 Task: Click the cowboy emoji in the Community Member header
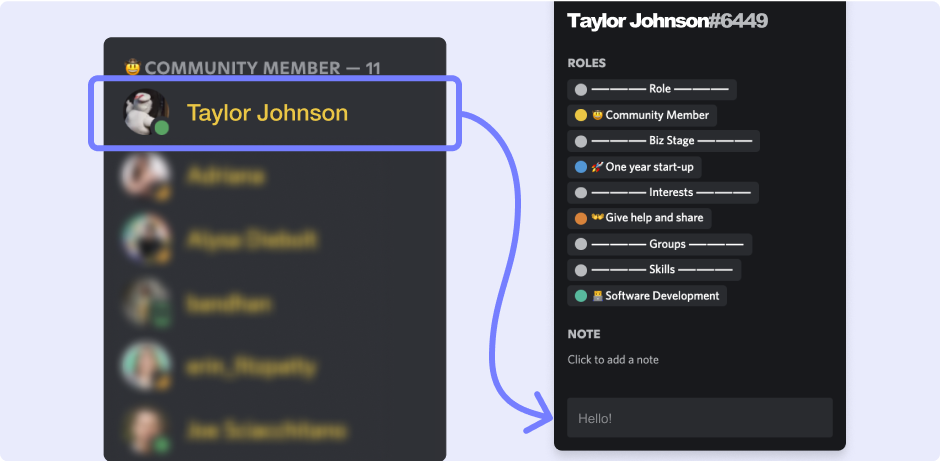tap(133, 68)
